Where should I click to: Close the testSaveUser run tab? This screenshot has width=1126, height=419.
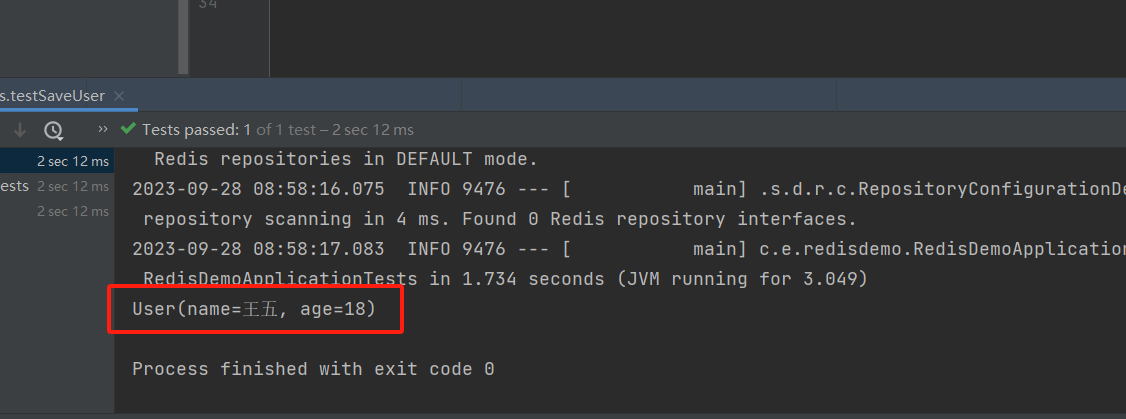pos(119,96)
